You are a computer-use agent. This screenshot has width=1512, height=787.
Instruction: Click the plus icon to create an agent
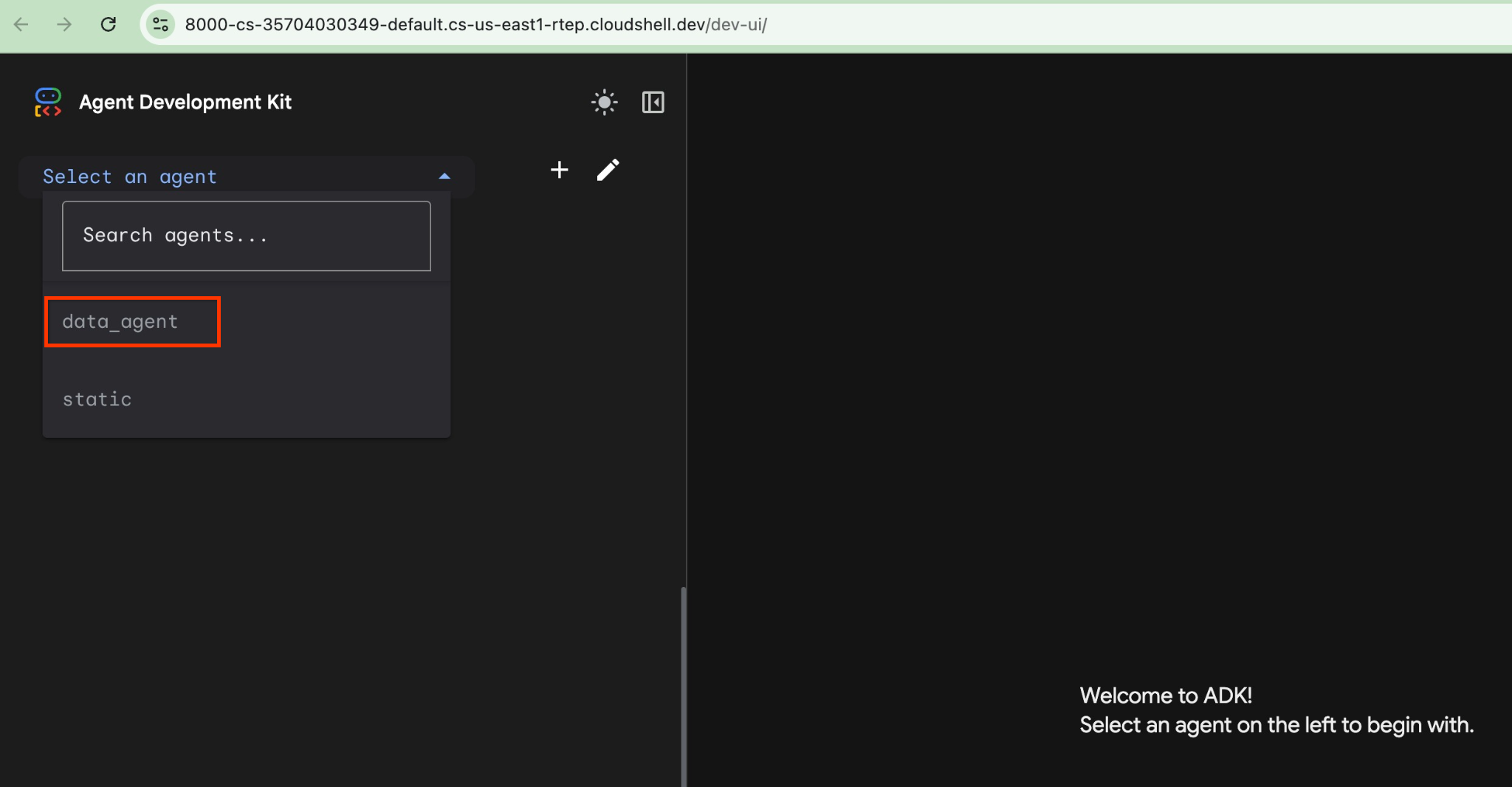560,170
